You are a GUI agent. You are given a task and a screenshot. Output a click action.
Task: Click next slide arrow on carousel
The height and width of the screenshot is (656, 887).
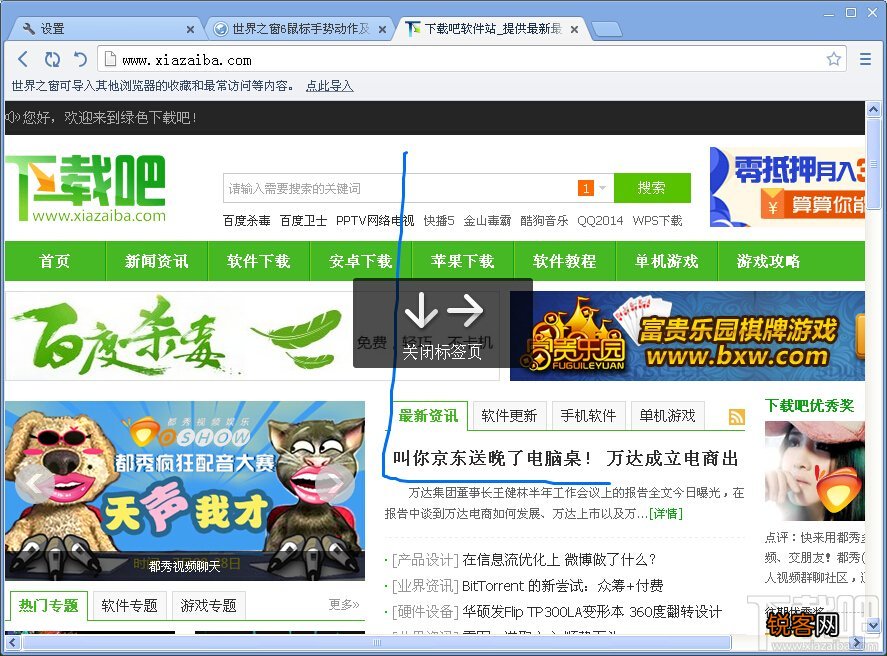(x=335, y=483)
